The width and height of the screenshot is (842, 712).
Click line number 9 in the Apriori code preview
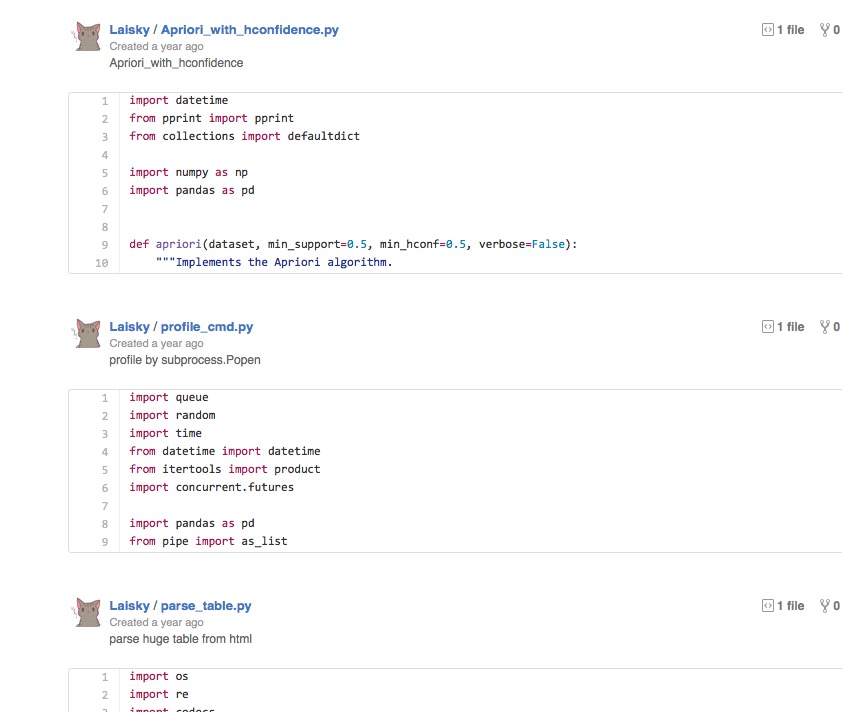[104, 245]
